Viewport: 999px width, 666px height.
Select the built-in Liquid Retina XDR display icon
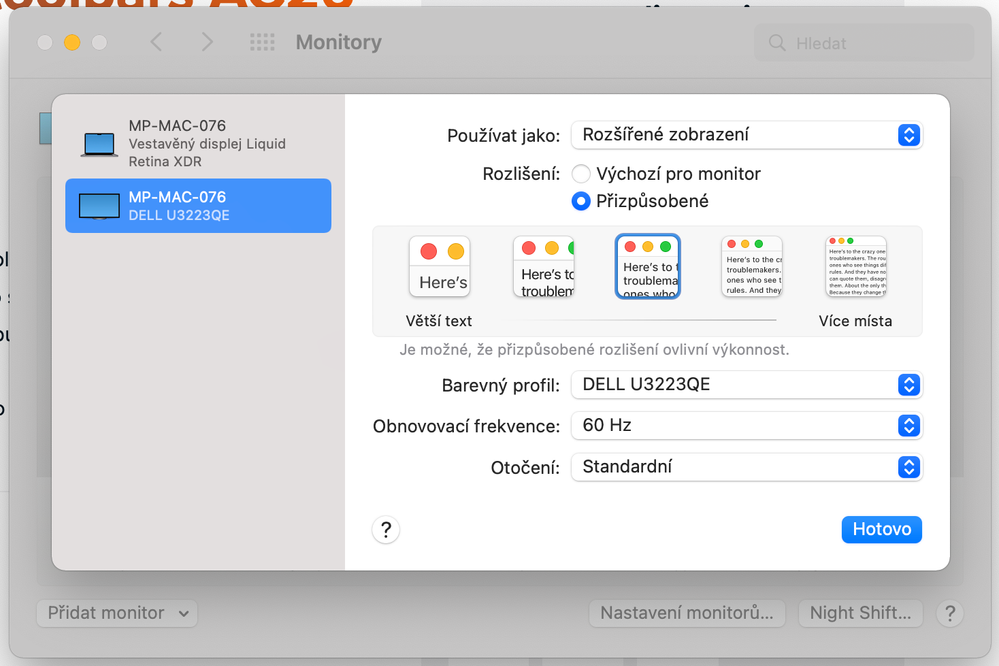click(x=98, y=143)
